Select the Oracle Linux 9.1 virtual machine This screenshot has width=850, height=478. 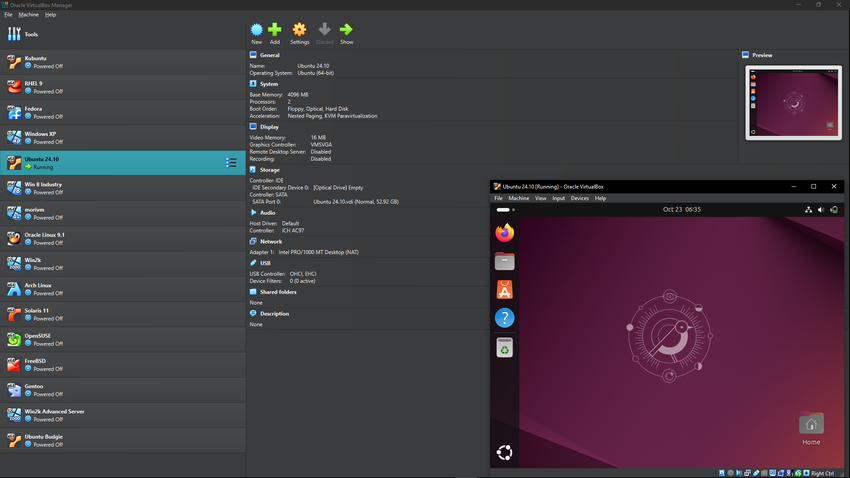coord(123,238)
